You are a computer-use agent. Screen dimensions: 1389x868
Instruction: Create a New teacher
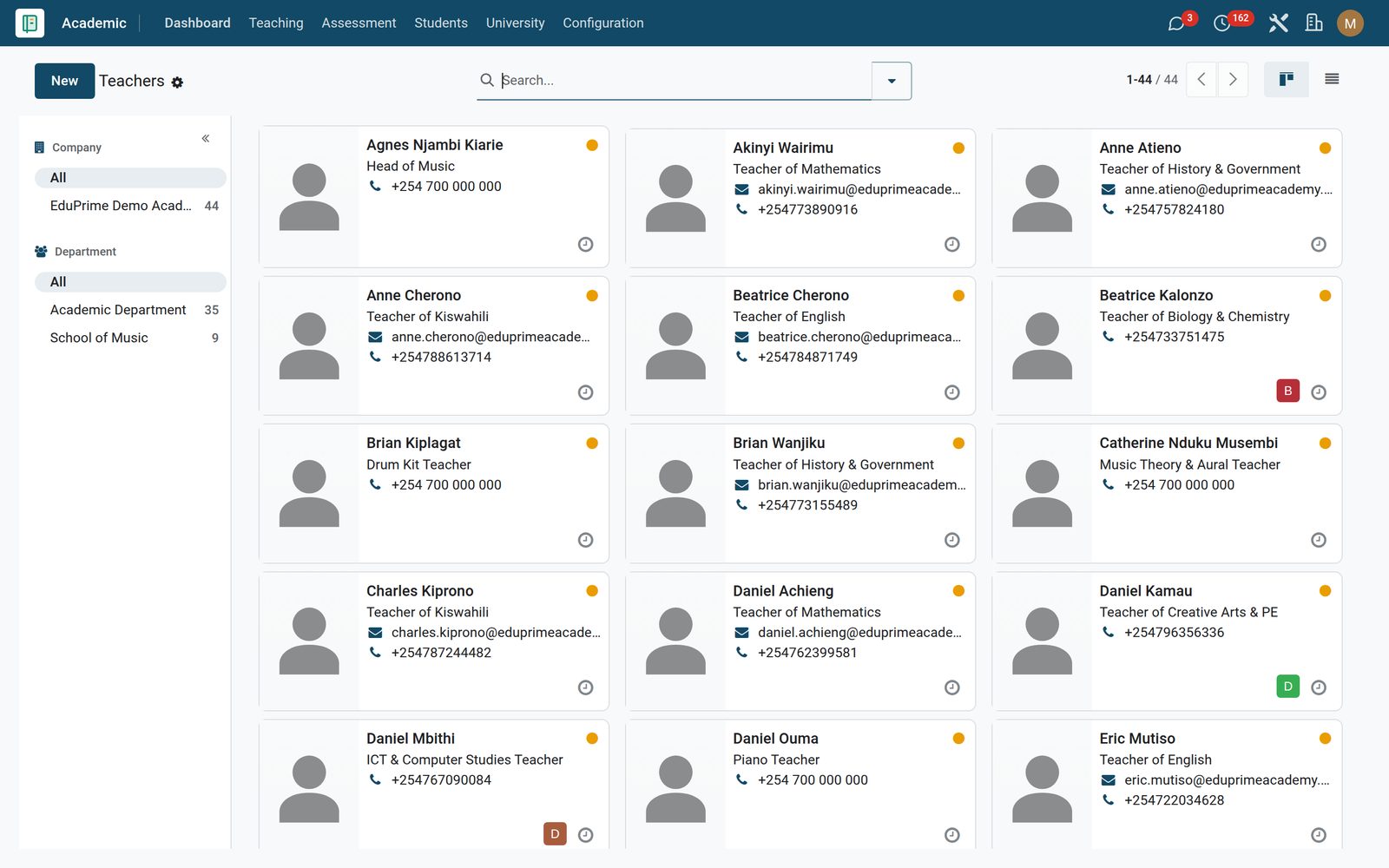click(65, 81)
